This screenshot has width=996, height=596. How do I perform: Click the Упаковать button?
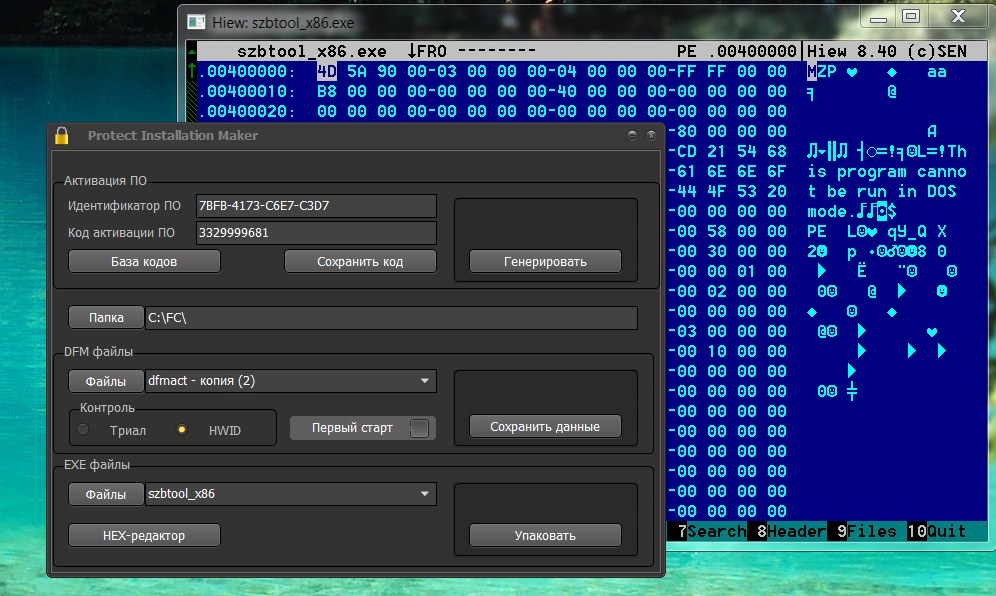click(x=545, y=535)
